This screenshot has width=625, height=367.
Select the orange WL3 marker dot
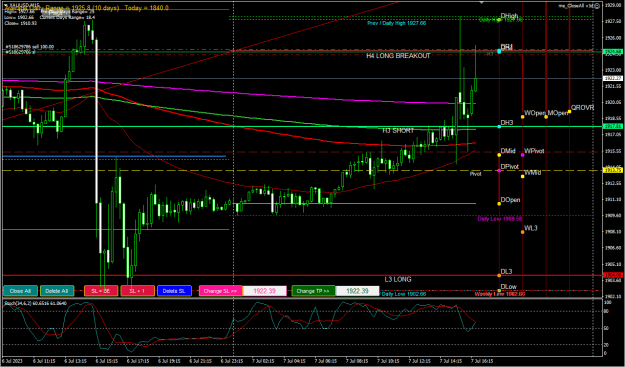tap(523, 232)
